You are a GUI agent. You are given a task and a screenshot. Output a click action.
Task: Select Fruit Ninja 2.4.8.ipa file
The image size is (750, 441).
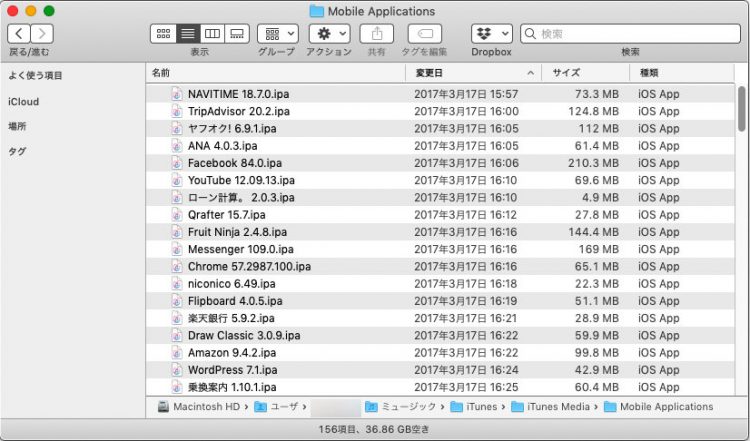[440, 232]
